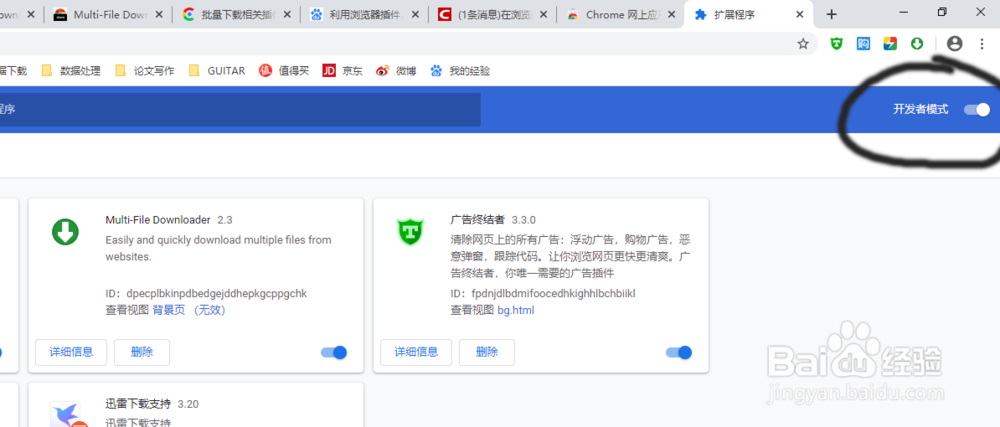The height and width of the screenshot is (427, 1000).
Task: Restore down the Chrome window
Action: (x=942, y=13)
